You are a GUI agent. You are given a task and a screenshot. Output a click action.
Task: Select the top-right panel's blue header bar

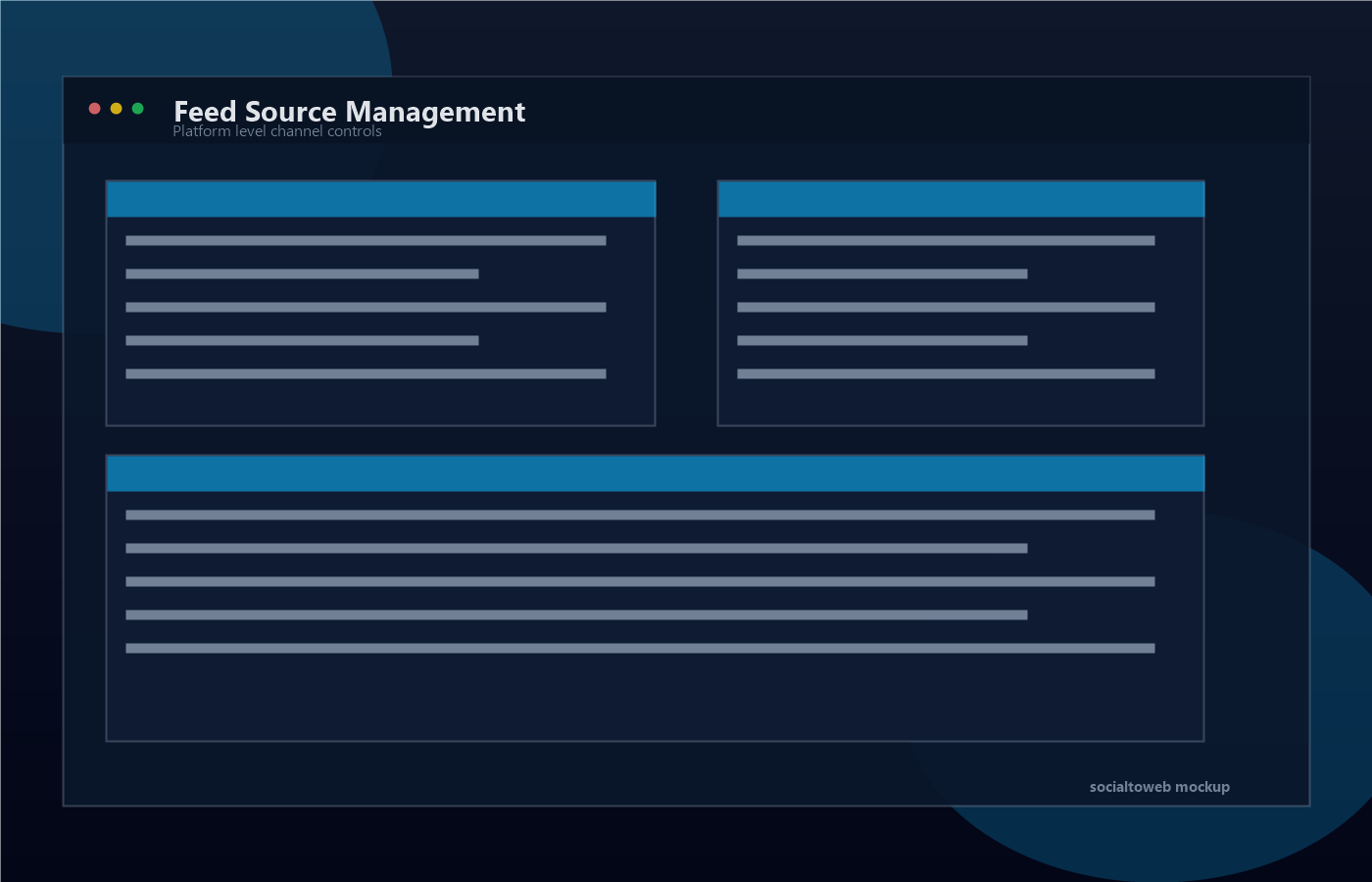[x=961, y=198]
